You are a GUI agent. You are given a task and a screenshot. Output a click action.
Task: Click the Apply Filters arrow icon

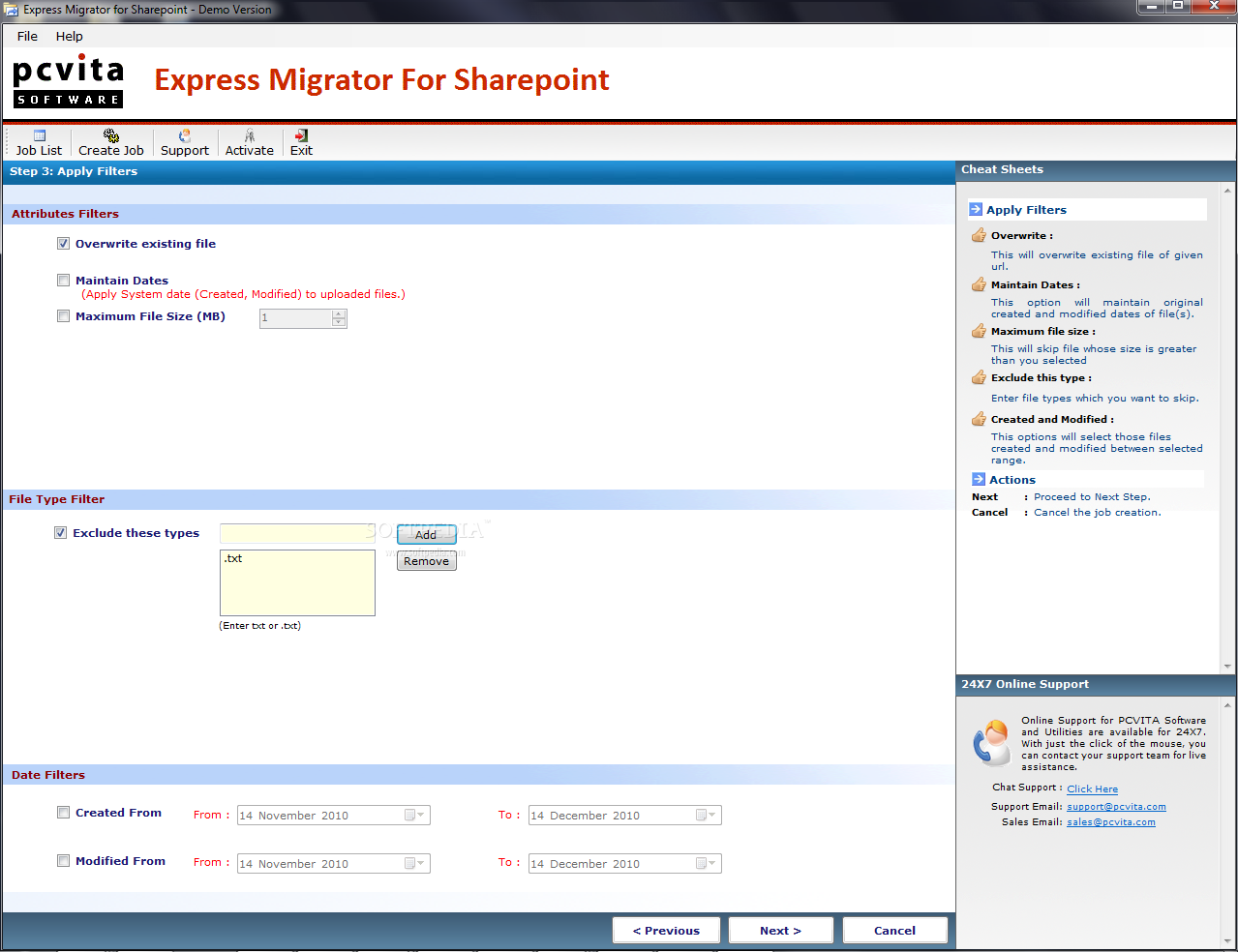(976, 209)
